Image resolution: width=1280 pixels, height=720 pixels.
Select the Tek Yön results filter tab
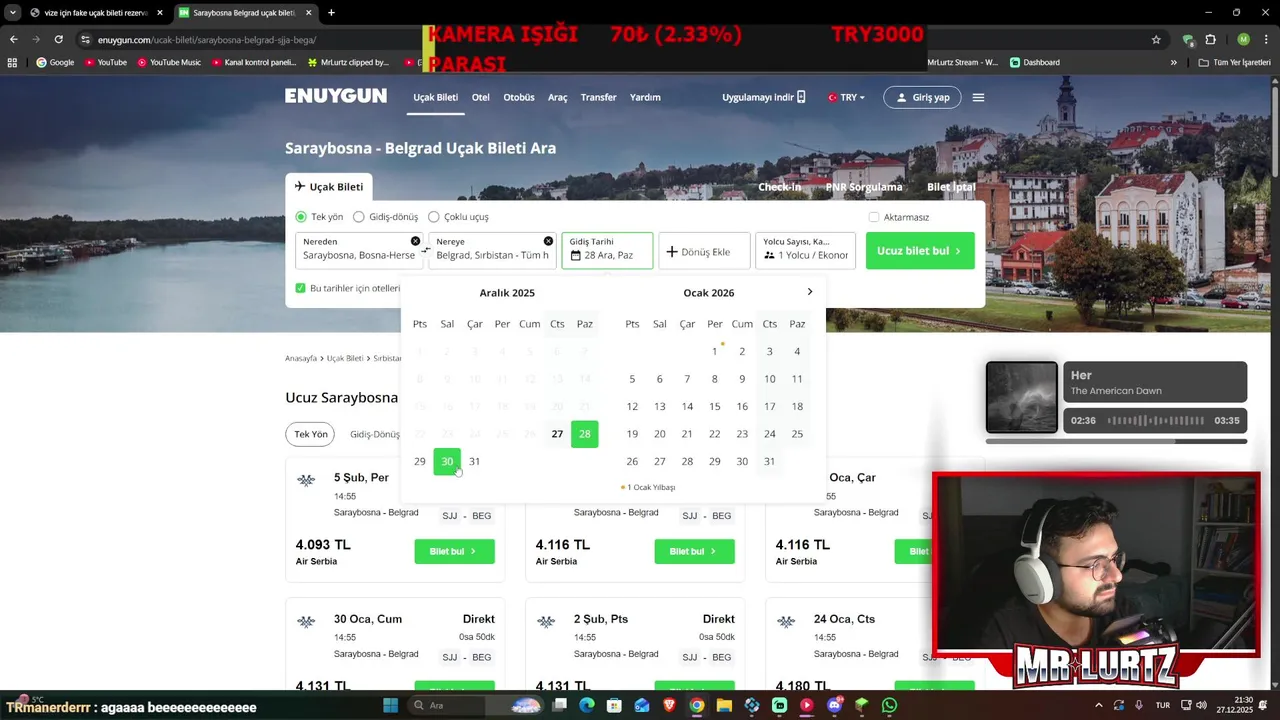[x=311, y=434]
